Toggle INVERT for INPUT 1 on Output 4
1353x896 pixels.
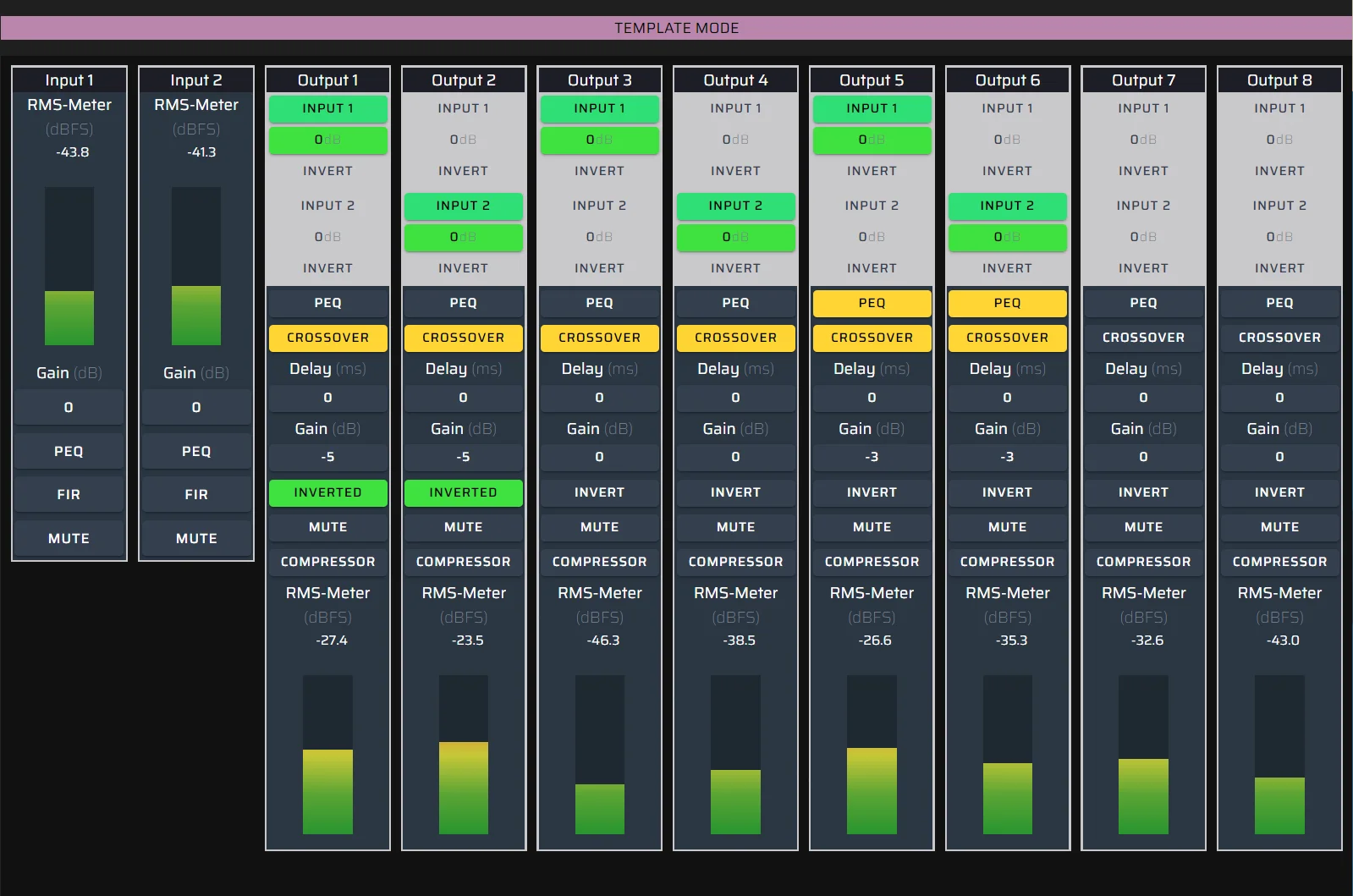tap(735, 171)
